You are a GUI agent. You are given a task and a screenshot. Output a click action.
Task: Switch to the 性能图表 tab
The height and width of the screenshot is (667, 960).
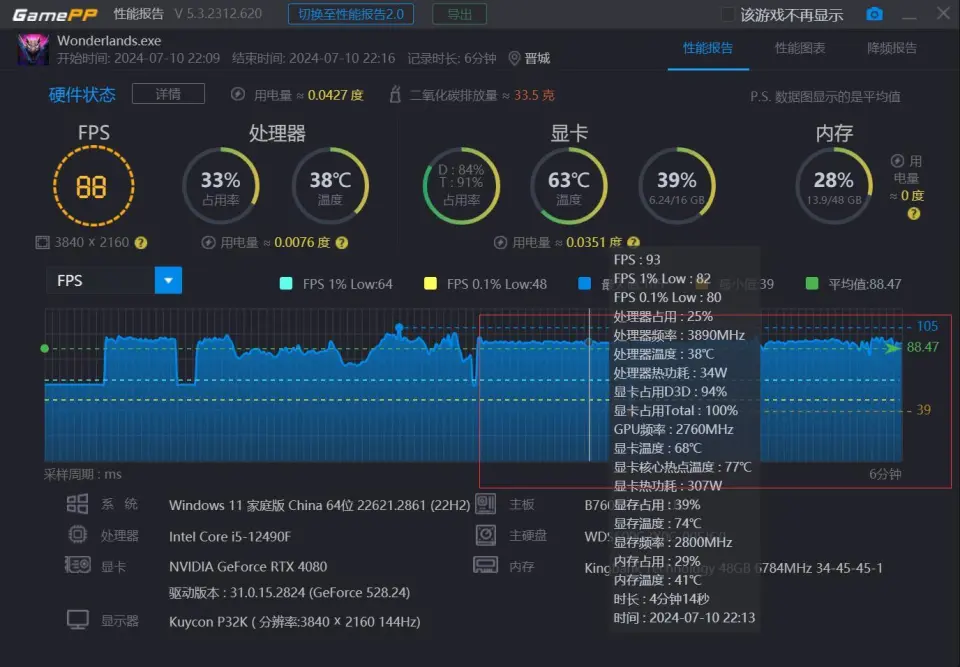(x=800, y=48)
